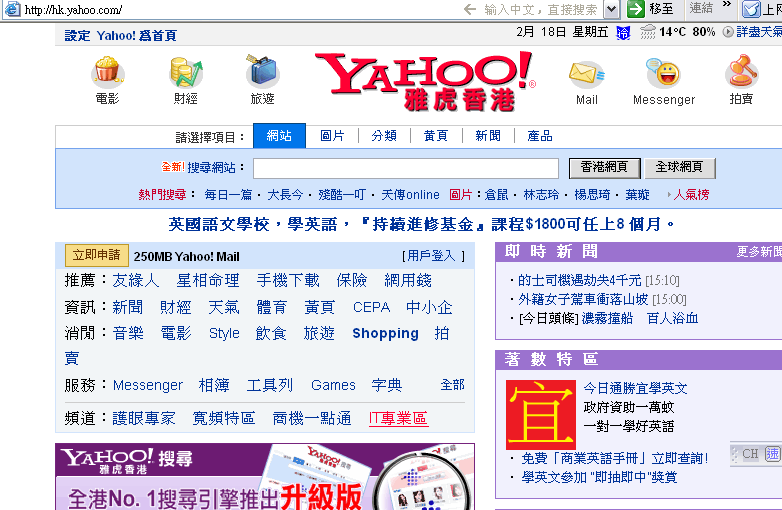The image size is (782, 510).
Task: Click the page icon in the address bar
Action: [12, 9]
